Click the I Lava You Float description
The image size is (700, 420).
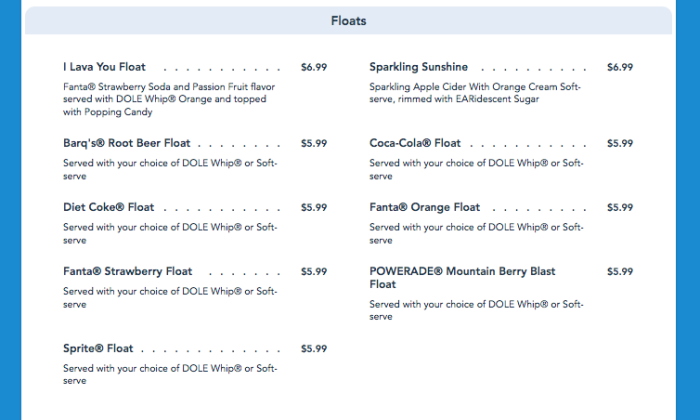coord(168,99)
